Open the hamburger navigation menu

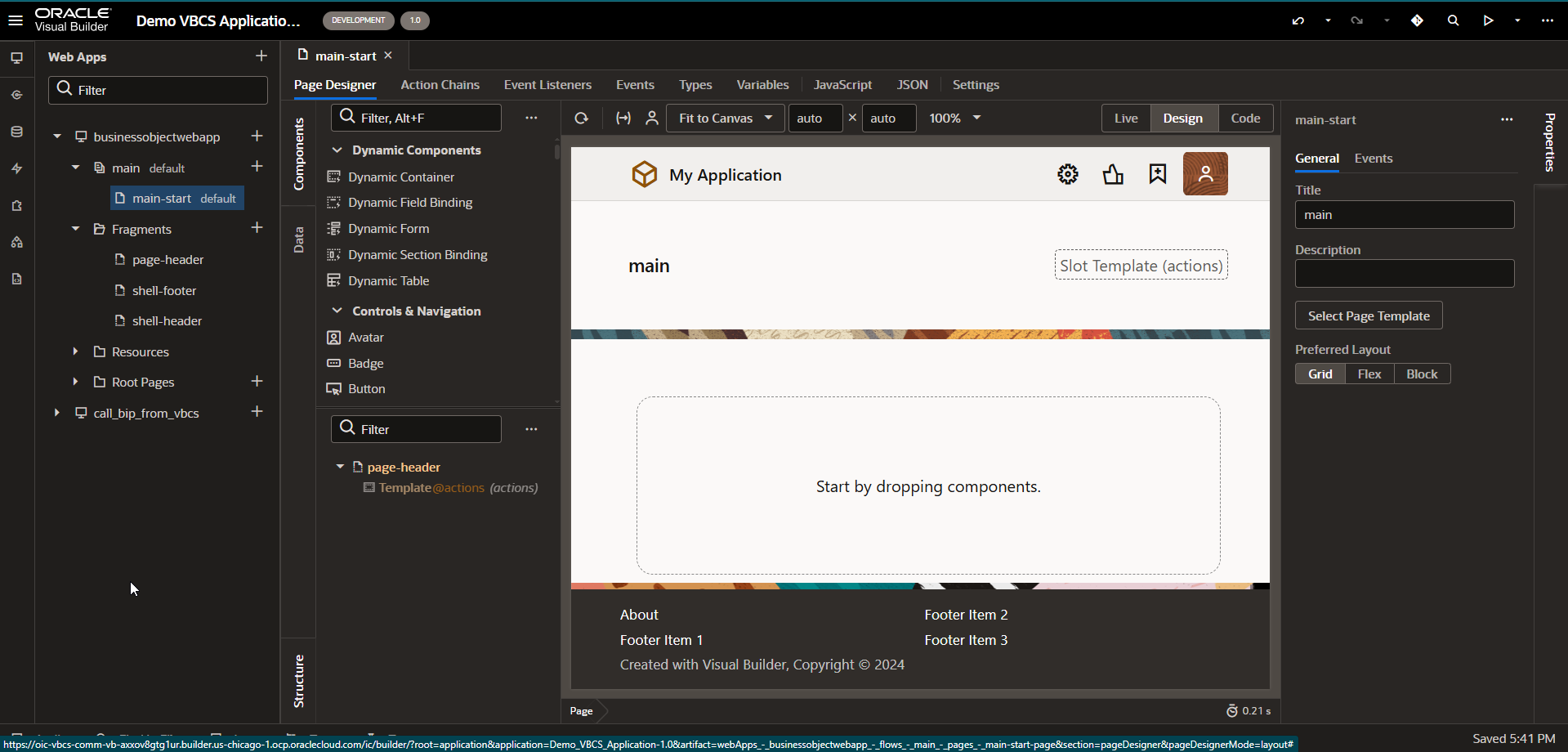(x=16, y=20)
